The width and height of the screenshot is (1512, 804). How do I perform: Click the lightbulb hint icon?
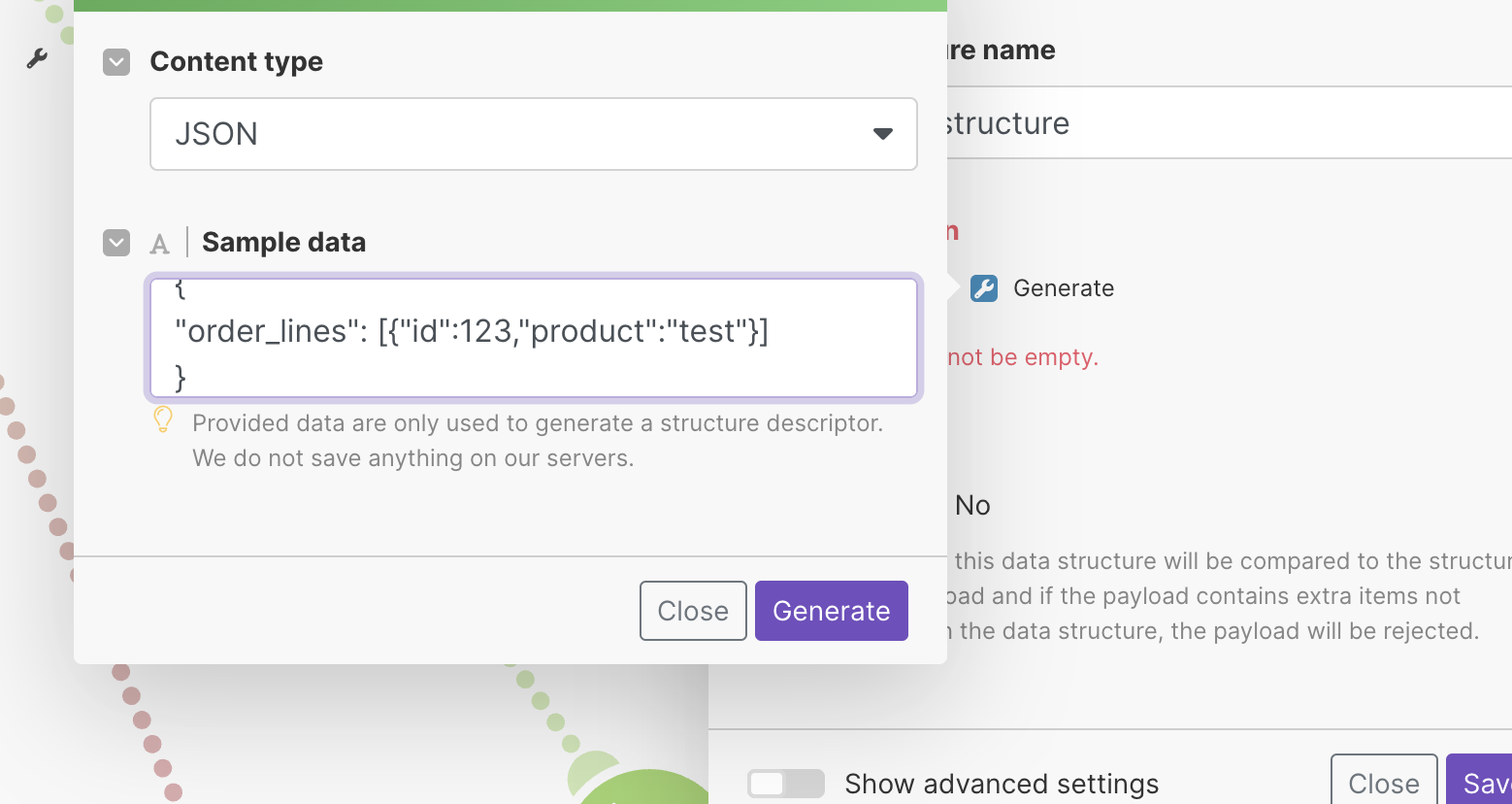click(163, 419)
